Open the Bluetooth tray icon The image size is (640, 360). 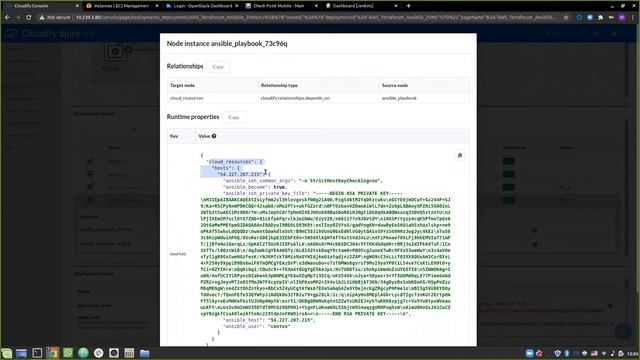(567, 353)
